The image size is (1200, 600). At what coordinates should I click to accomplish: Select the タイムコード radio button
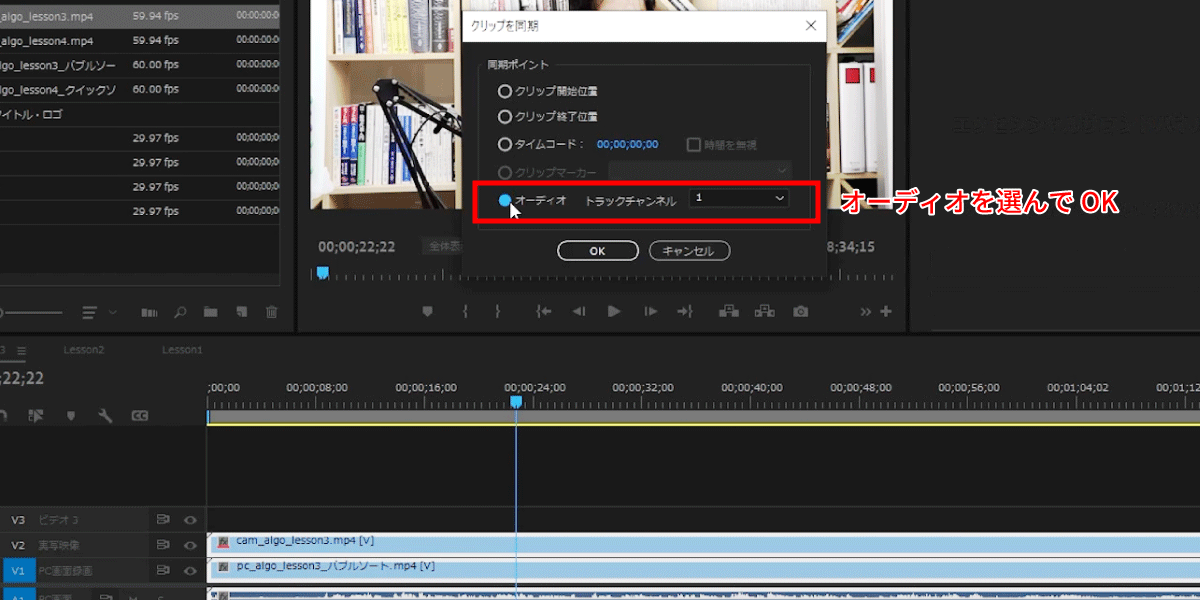[505, 144]
